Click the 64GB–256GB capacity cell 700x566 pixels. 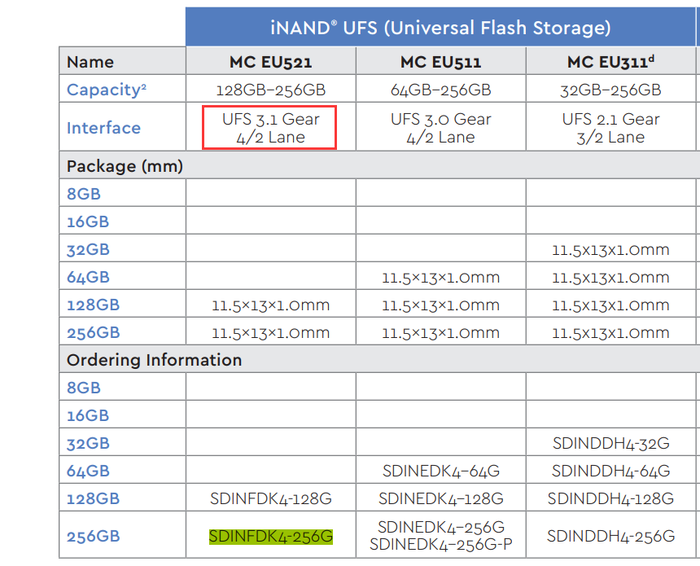pyautogui.click(x=441, y=90)
